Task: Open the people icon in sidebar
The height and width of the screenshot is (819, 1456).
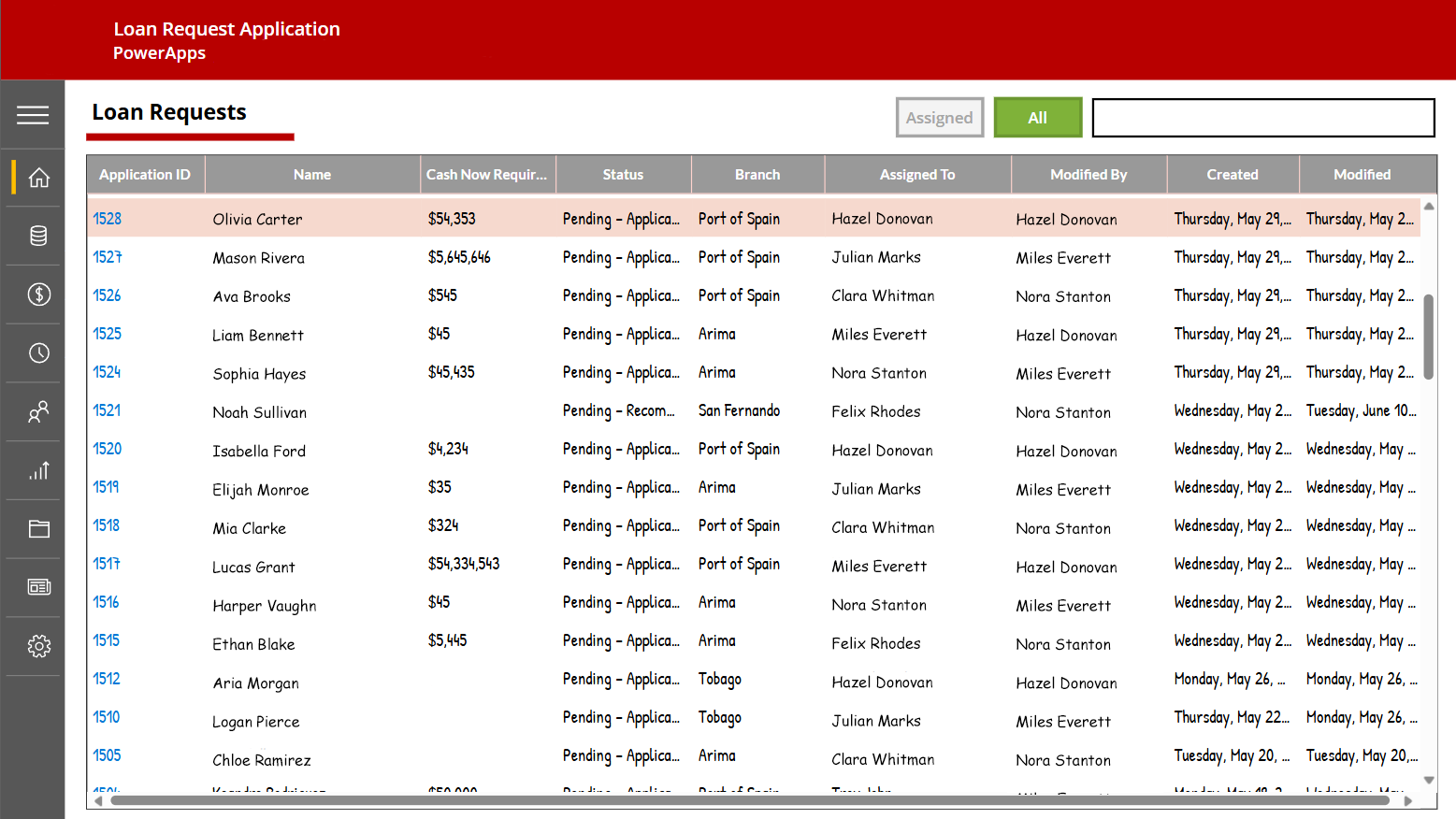Action: click(x=38, y=411)
